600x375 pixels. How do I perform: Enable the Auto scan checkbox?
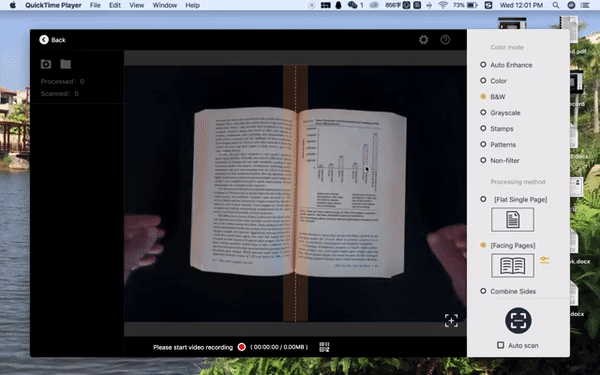coord(500,345)
